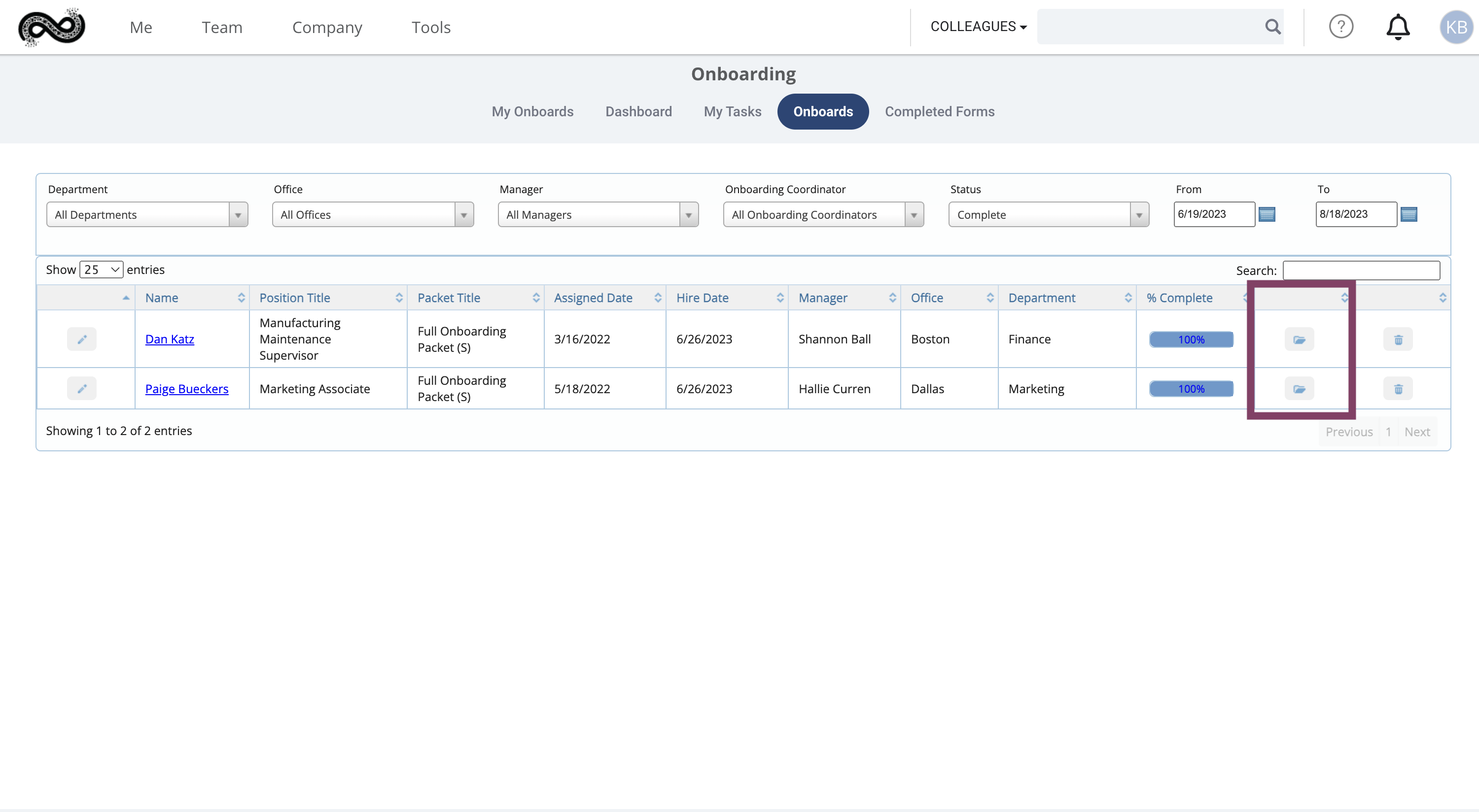Viewport: 1479px width, 812px height.
Task: Open the notifications bell
Action: tap(1398, 27)
